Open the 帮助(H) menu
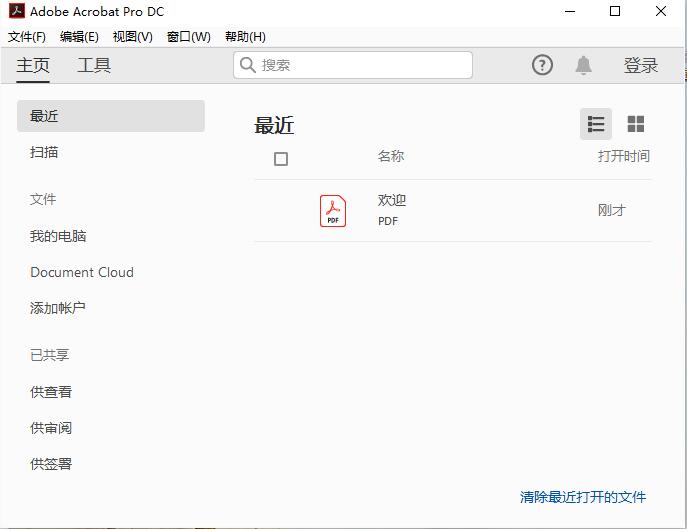Viewport: 687px width, 529px height. [245, 37]
